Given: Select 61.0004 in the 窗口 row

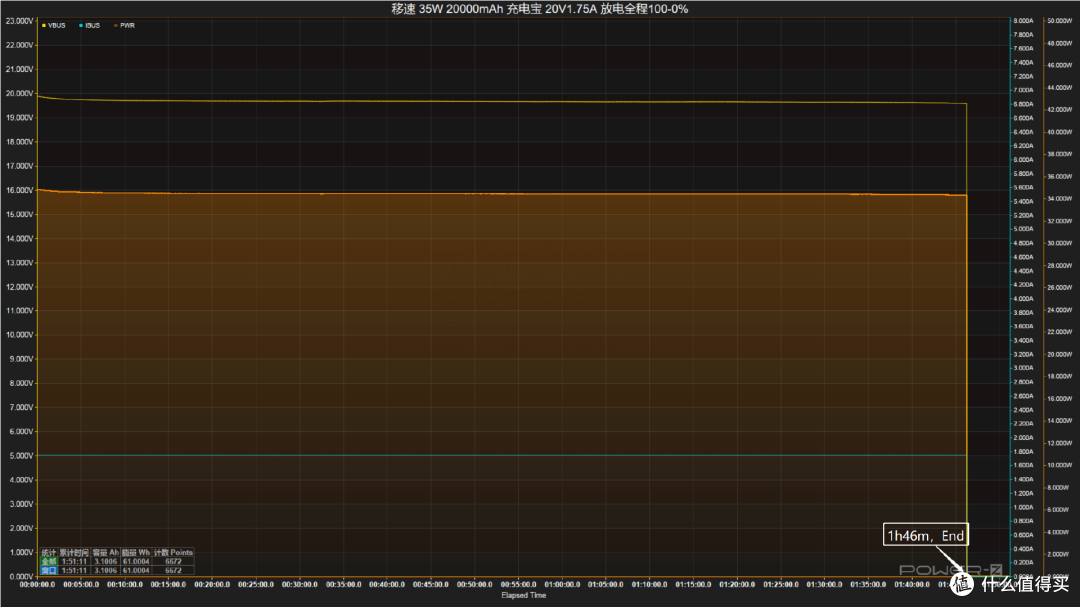Looking at the screenshot, I should pyautogui.click(x=136, y=570).
